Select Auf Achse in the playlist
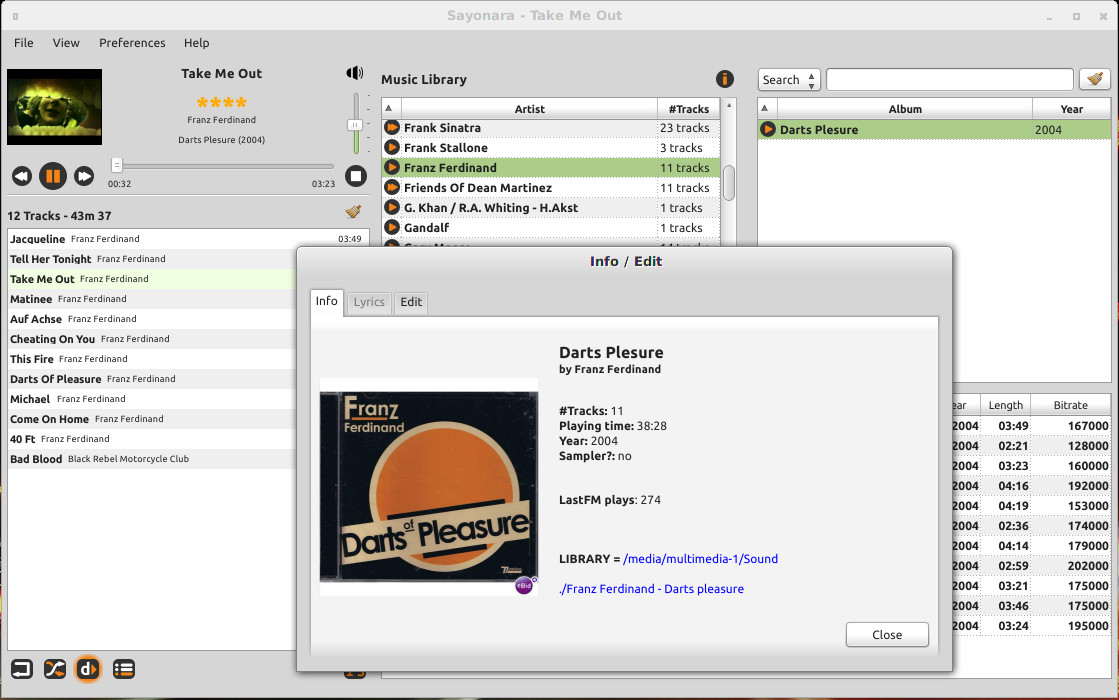This screenshot has height=700, width=1119. tap(153, 319)
